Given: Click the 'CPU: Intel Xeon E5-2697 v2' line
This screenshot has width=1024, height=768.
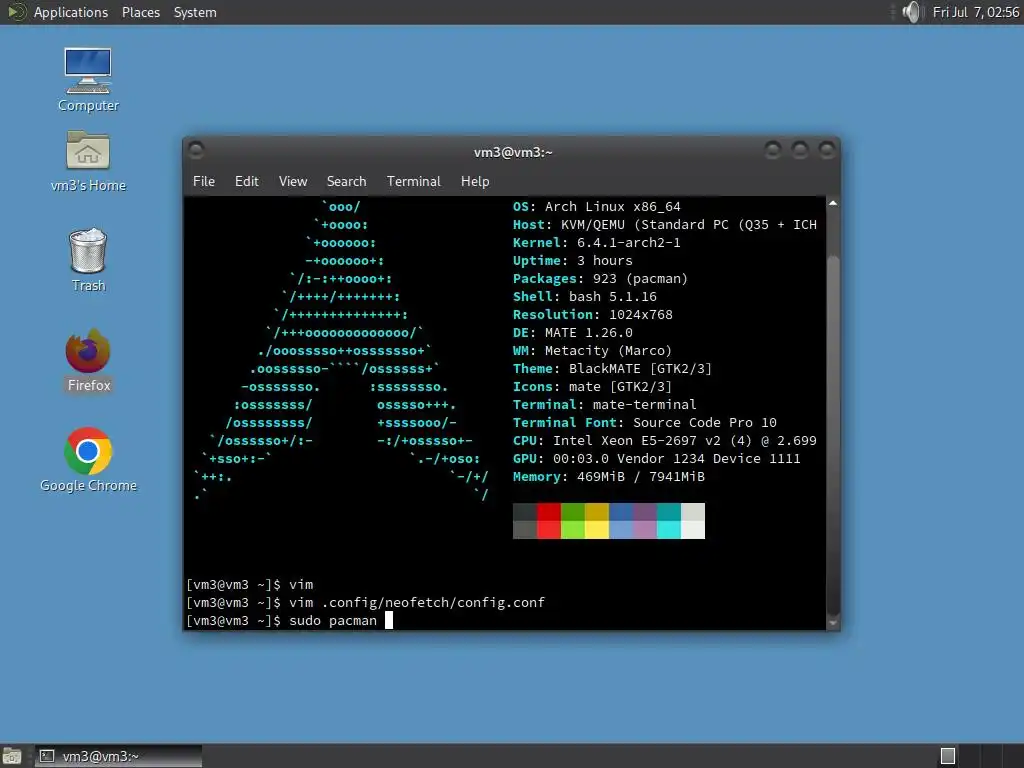Looking at the screenshot, I should pos(665,441).
